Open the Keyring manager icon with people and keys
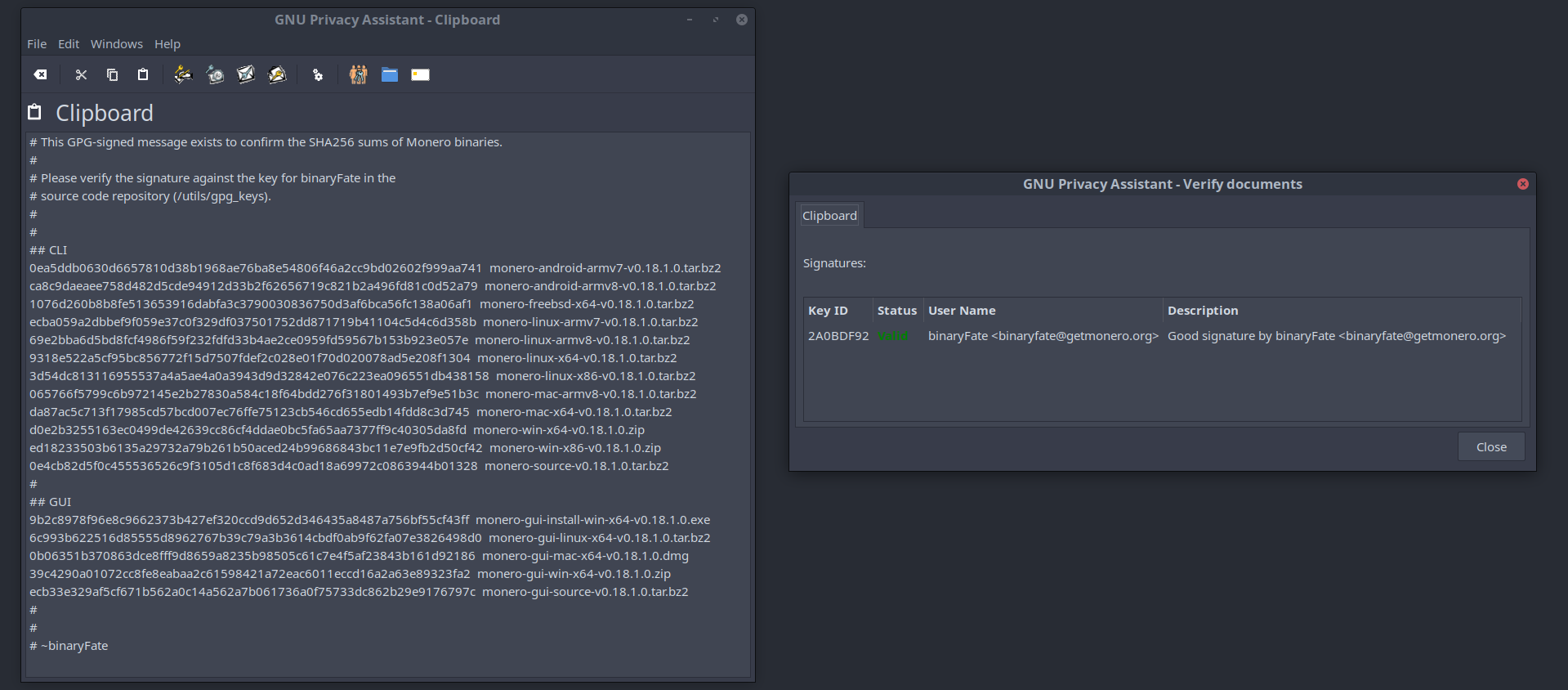This screenshot has width=1568, height=690. coord(358,74)
